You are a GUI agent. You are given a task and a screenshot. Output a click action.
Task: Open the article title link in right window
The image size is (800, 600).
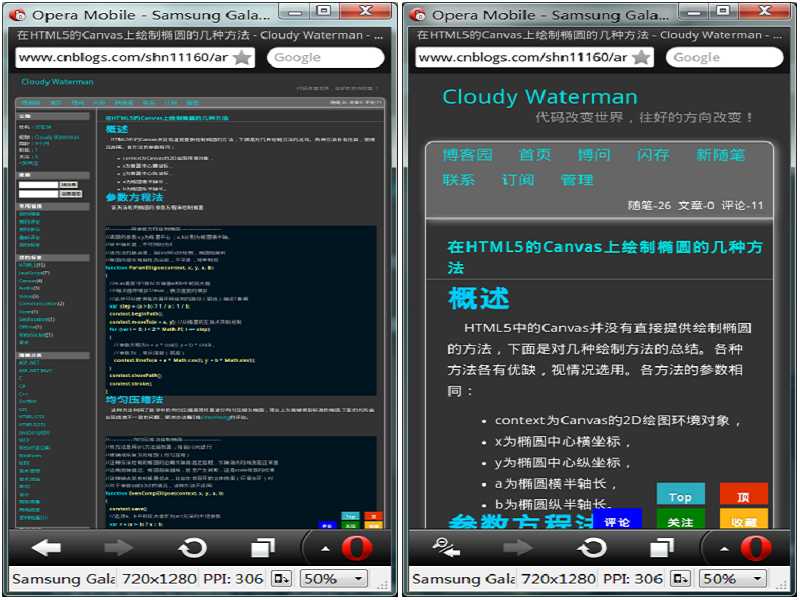click(x=605, y=257)
